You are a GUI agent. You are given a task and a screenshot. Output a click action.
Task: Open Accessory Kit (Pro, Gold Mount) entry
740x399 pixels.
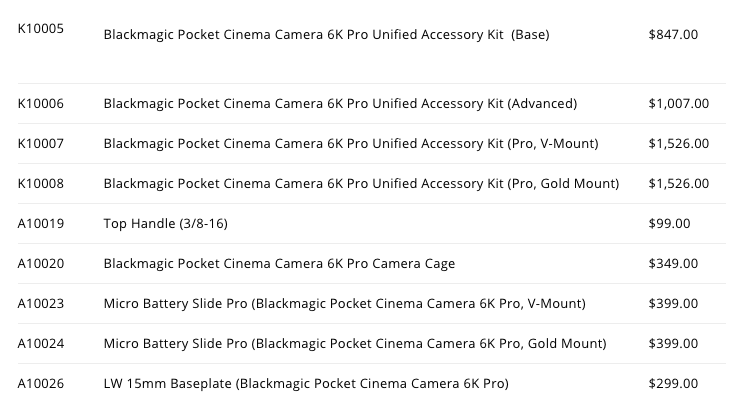(361, 183)
